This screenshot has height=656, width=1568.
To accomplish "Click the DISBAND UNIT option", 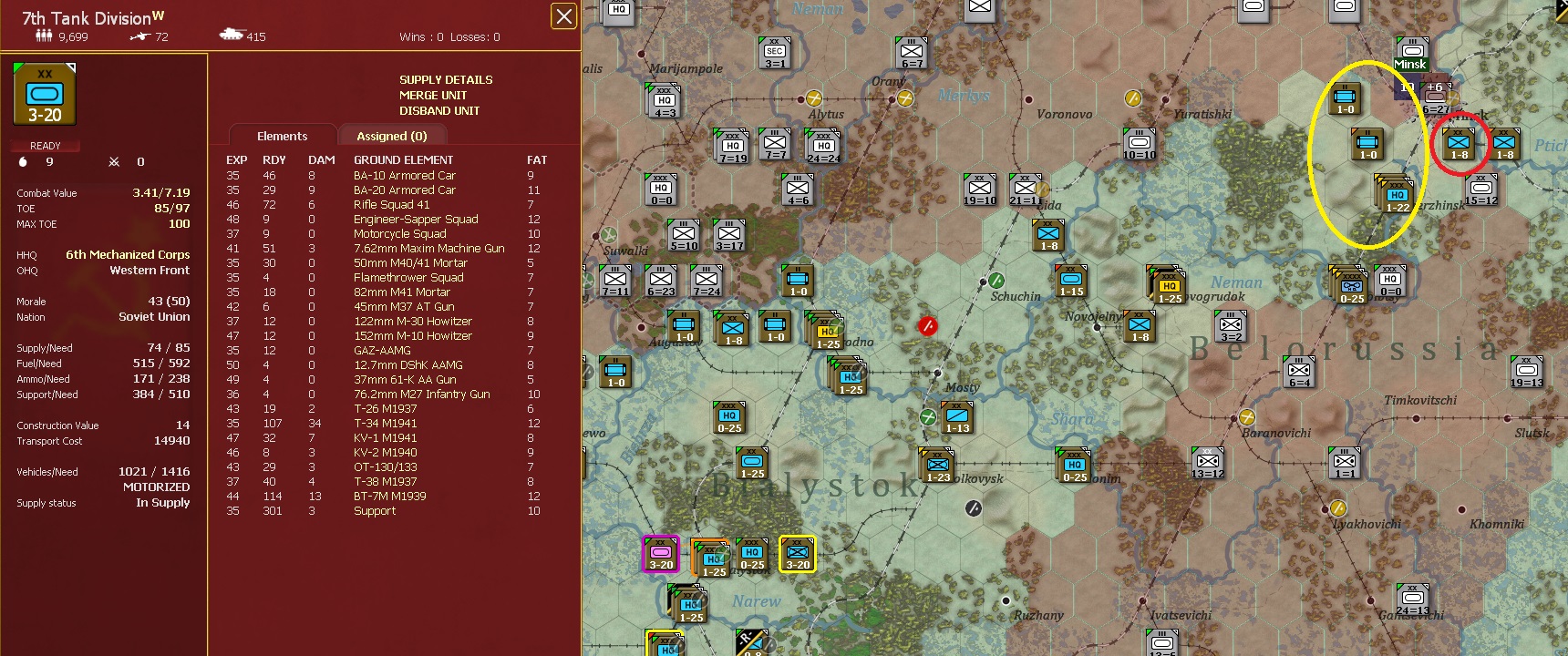I will [x=439, y=111].
